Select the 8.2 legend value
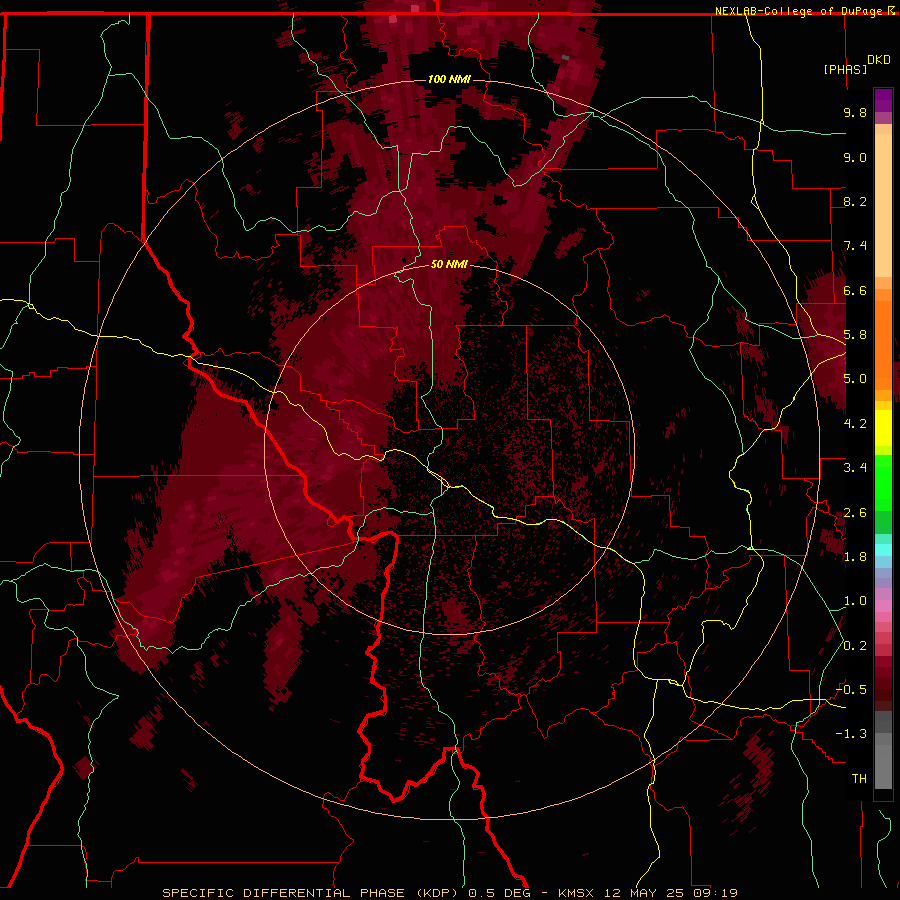Screen dimensions: 900x900 tap(855, 201)
